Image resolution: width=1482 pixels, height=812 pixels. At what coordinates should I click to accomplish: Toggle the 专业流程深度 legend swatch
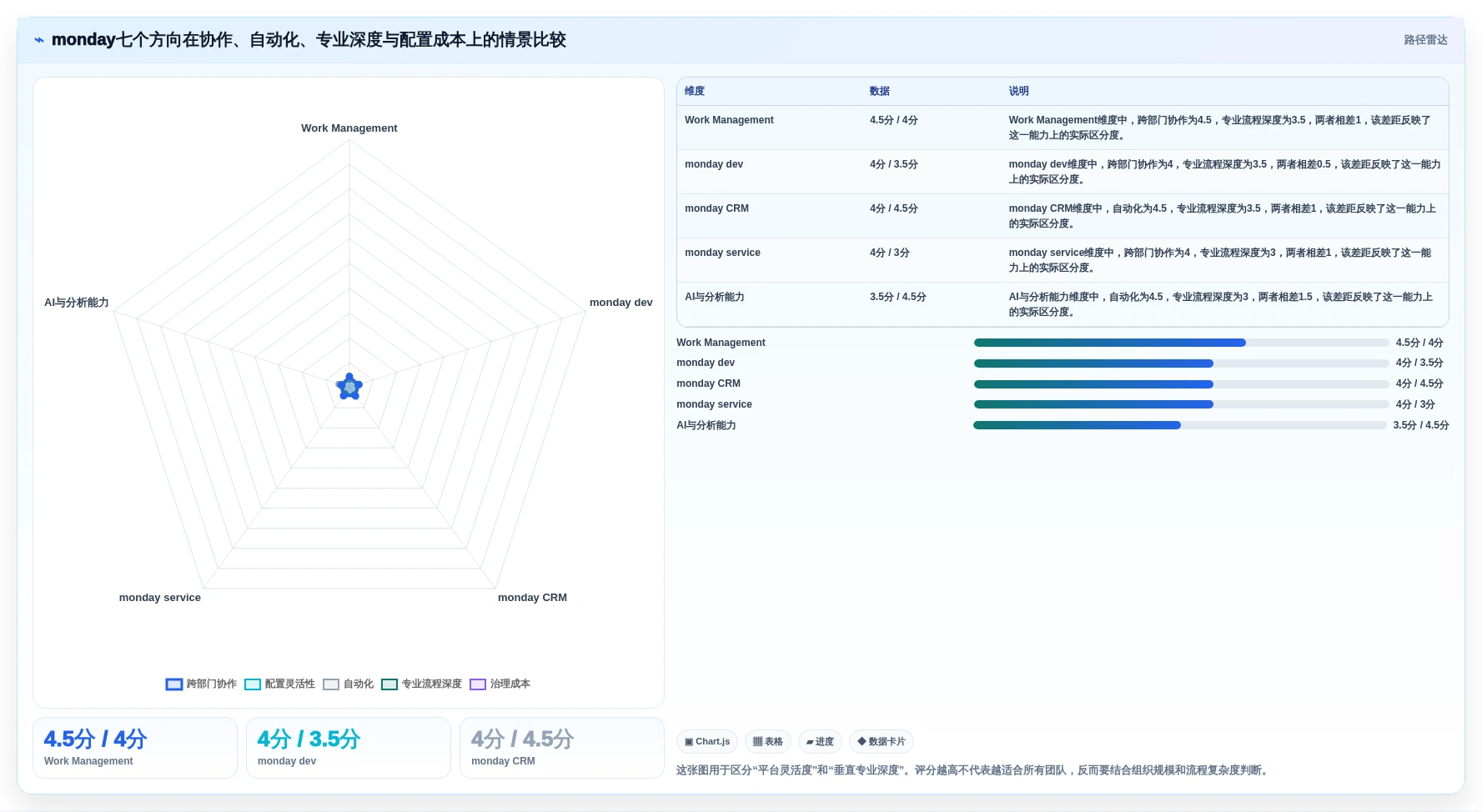coord(389,684)
